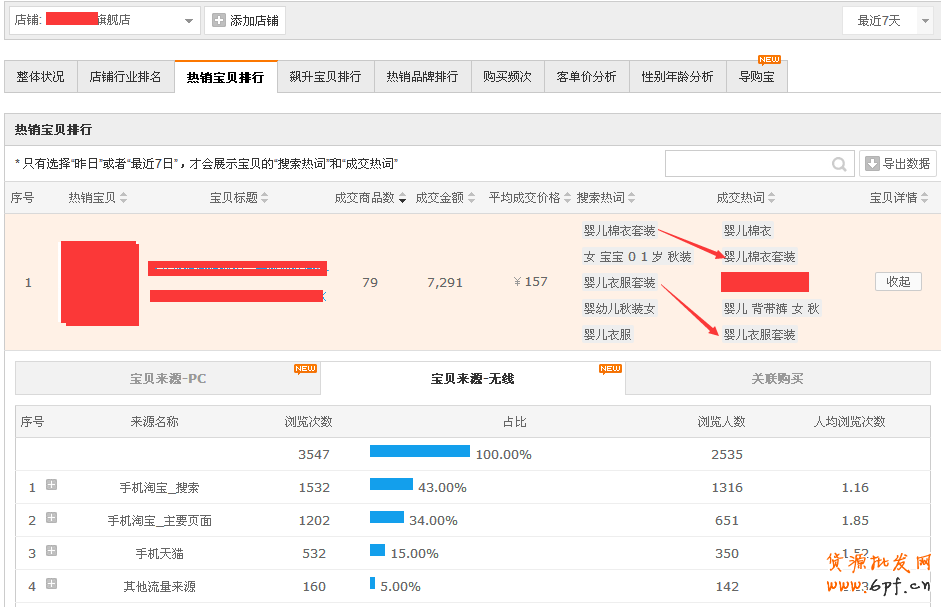Click the export icon on 导出数据
The image size is (941, 607).
(x=872, y=164)
